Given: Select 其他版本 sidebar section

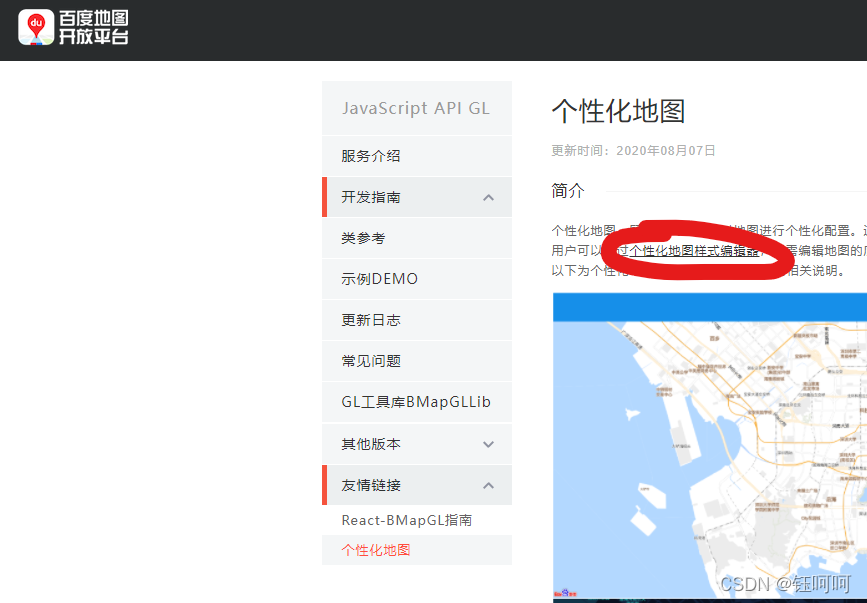Looking at the screenshot, I should (417, 444).
